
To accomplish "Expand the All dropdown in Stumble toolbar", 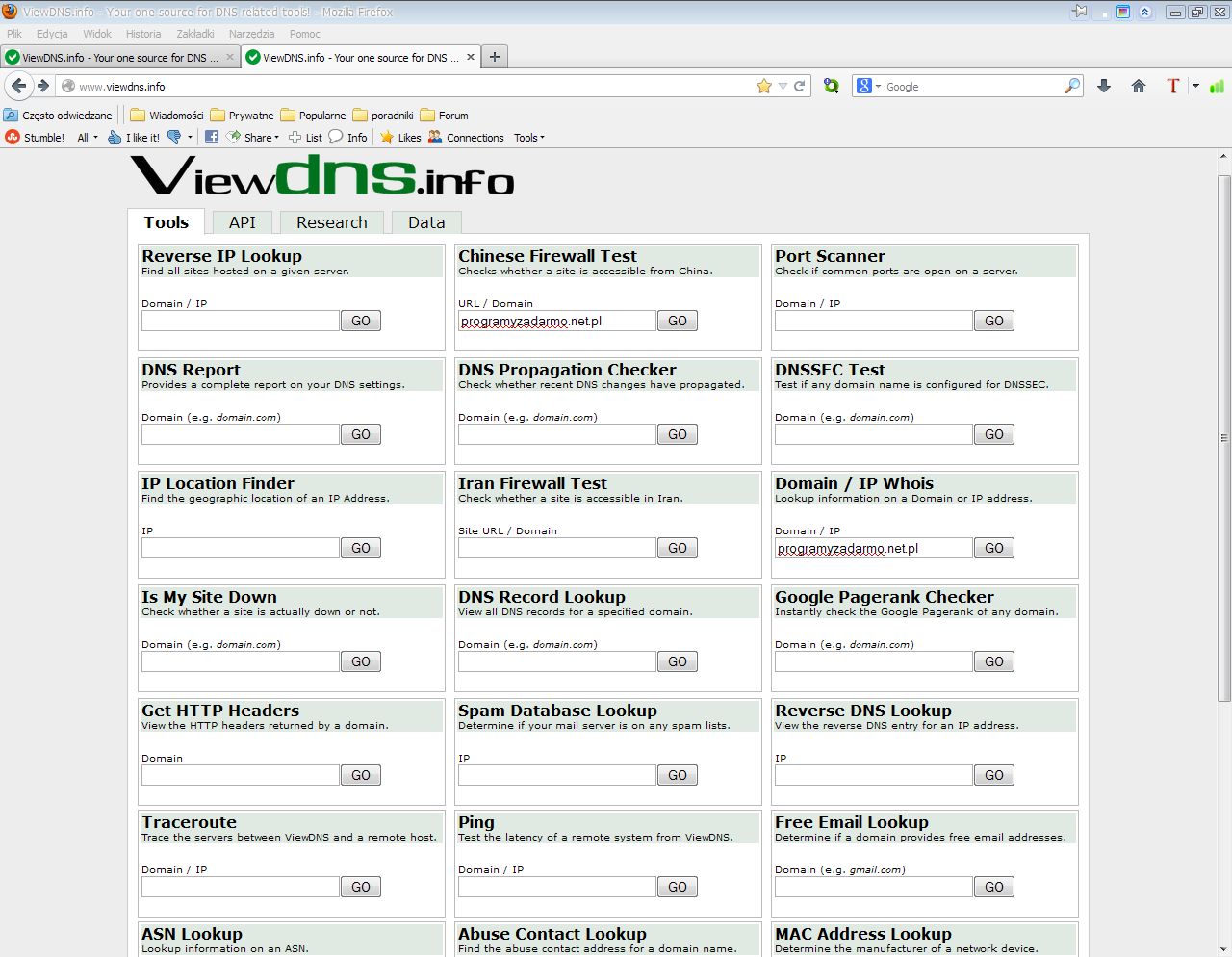I will click(x=88, y=137).
